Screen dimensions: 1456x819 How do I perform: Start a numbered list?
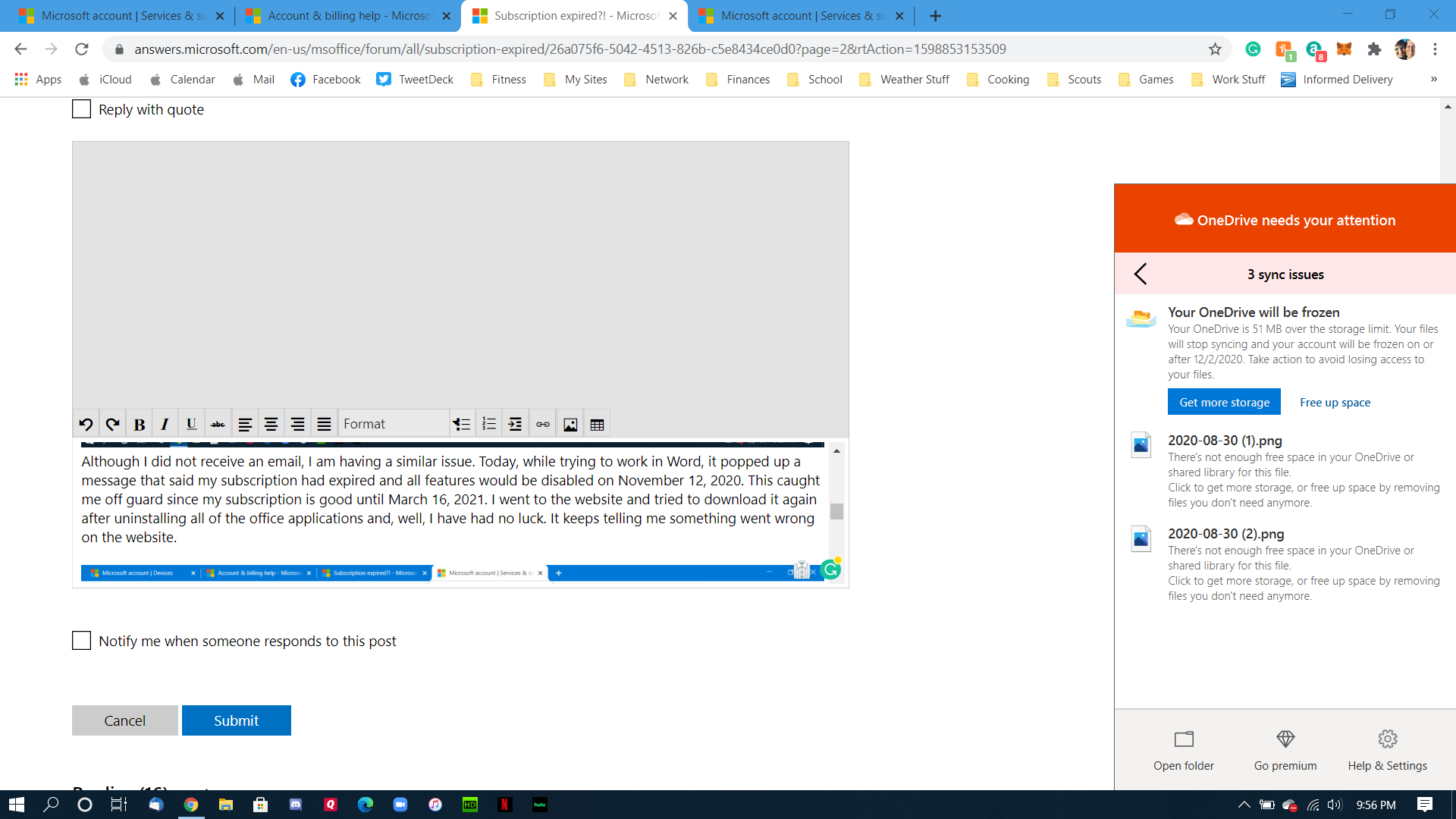tap(489, 425)
